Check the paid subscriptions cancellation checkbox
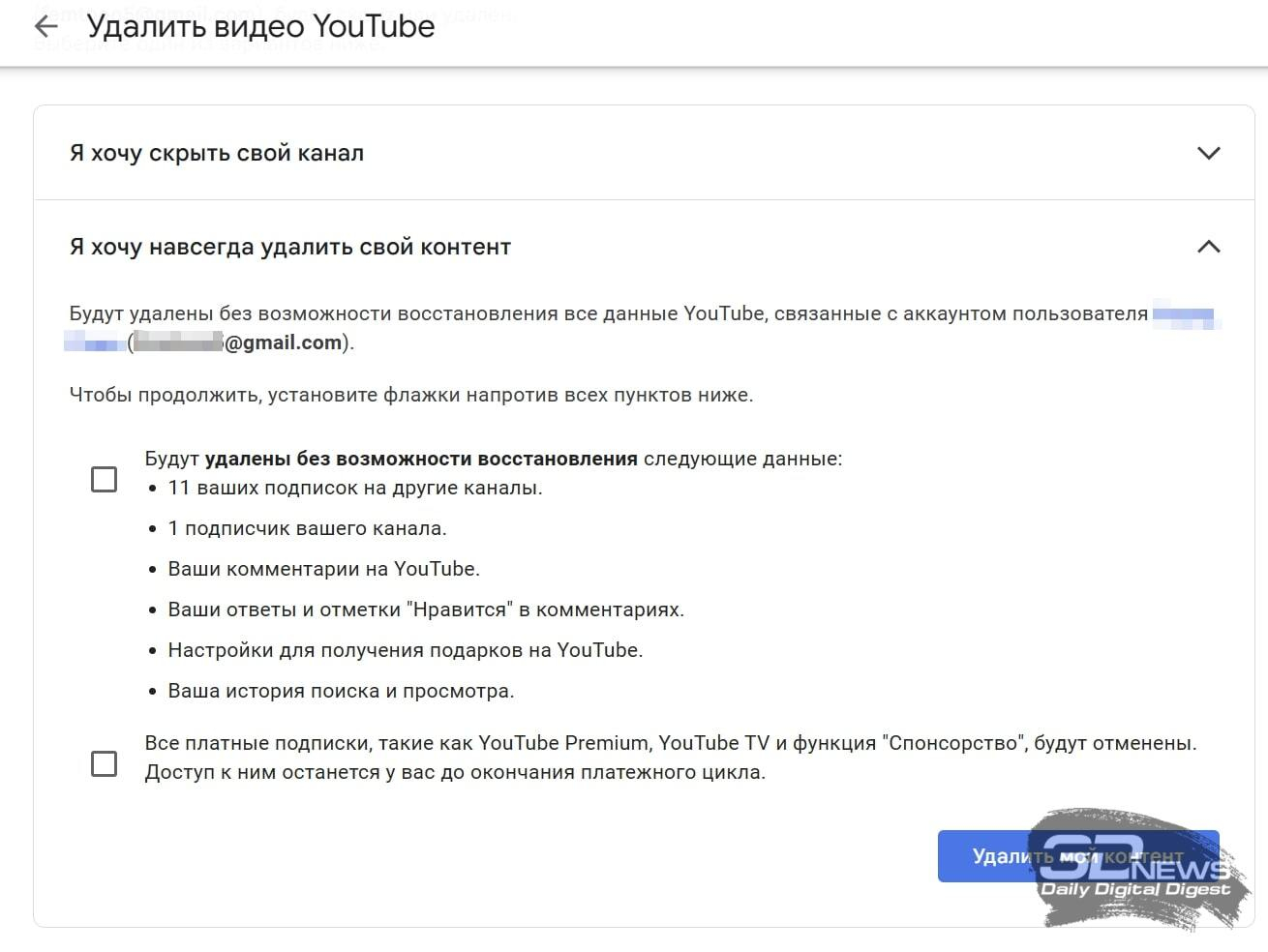This screenshot has width=1268, height=952. pos(104,763)
